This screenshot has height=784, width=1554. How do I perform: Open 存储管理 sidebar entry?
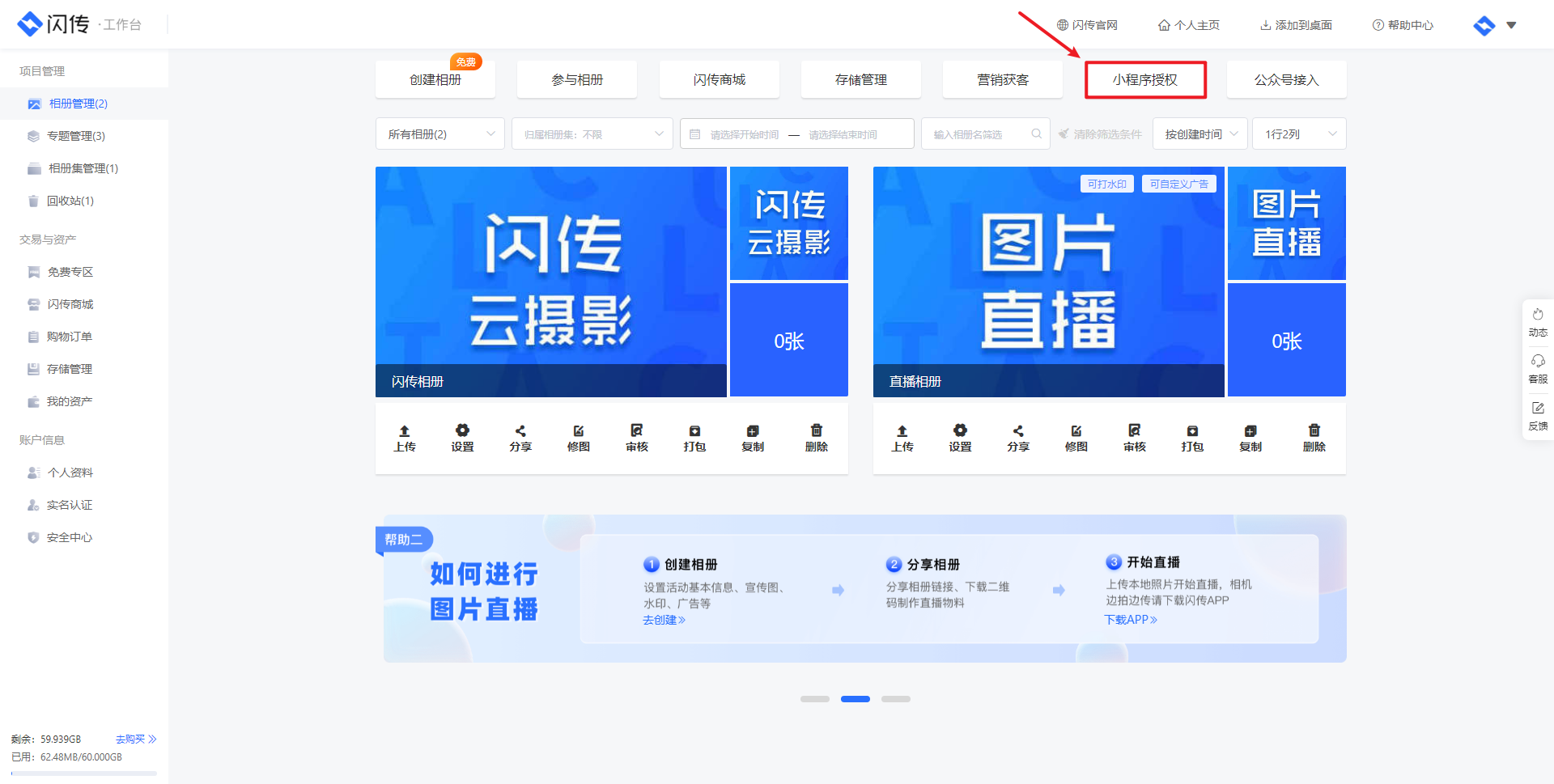coord(84,369)
